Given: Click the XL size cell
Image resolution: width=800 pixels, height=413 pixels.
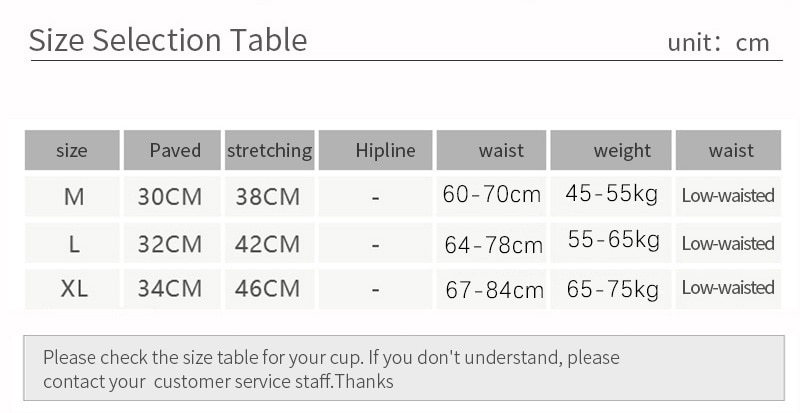Looking at the screenshot, I should coord(72,289).
